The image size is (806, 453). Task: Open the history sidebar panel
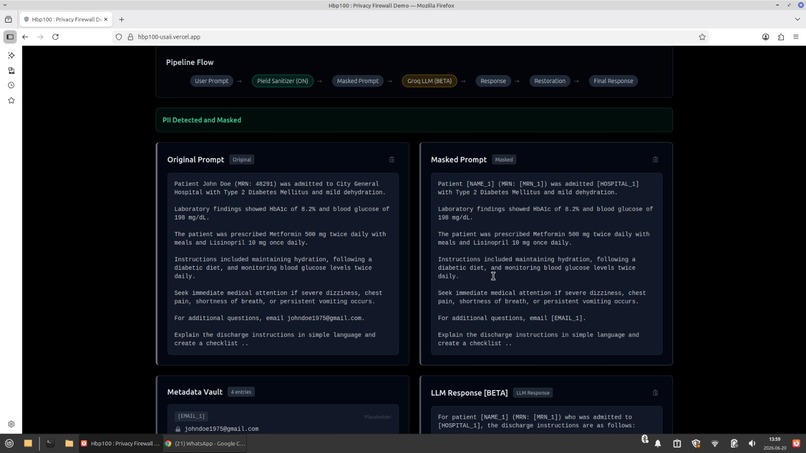(x=11, y=85)
